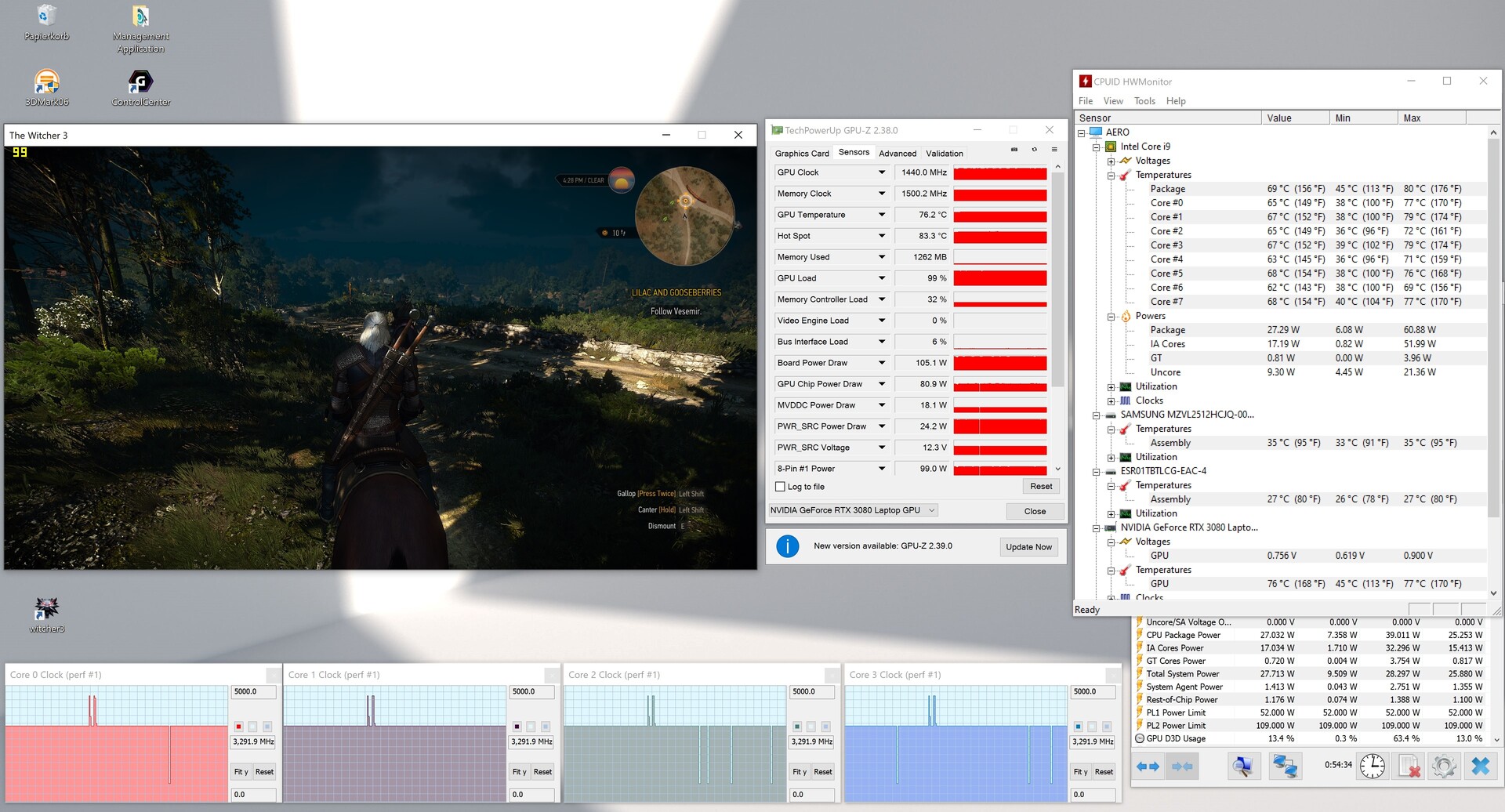Click the Memory Controller Load sensor graph bar
Image resolution: width=1505 pixels, height=812 pixels.
(x=1000, y=299)
